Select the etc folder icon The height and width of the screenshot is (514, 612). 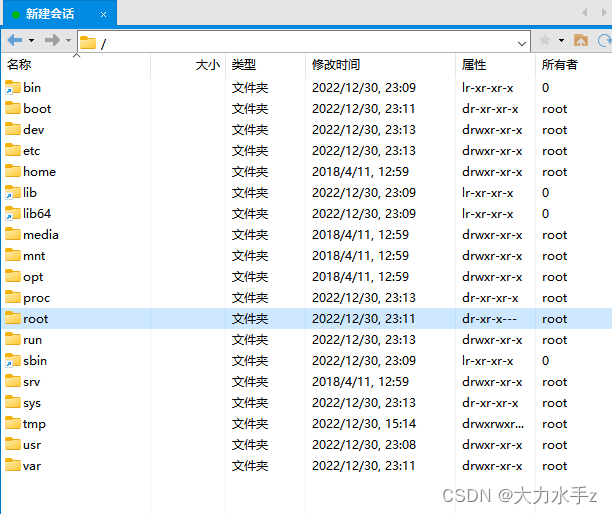pyautogui.click(x=12, y=150)
